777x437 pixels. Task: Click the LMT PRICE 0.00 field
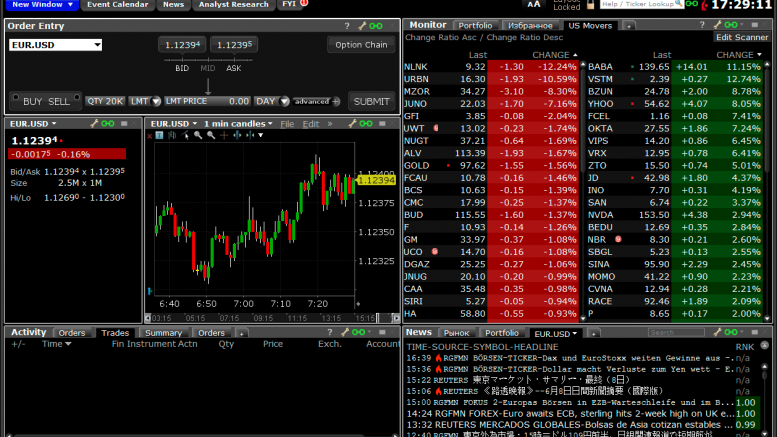click(207, 101)
